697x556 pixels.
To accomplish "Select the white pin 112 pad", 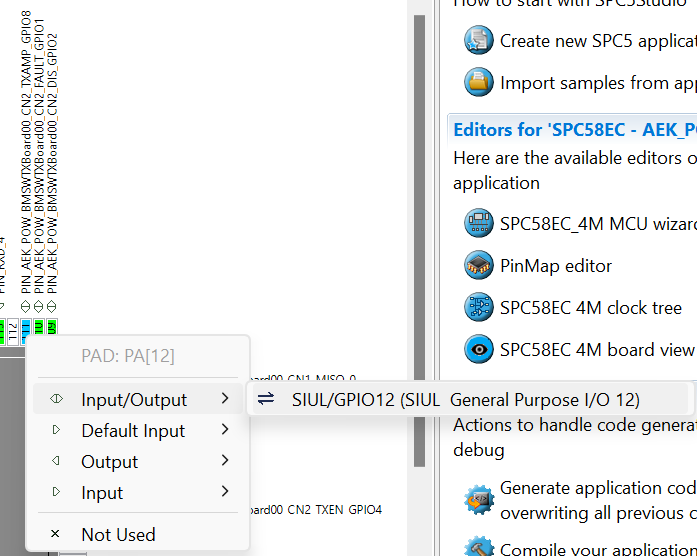I will 12,331.
